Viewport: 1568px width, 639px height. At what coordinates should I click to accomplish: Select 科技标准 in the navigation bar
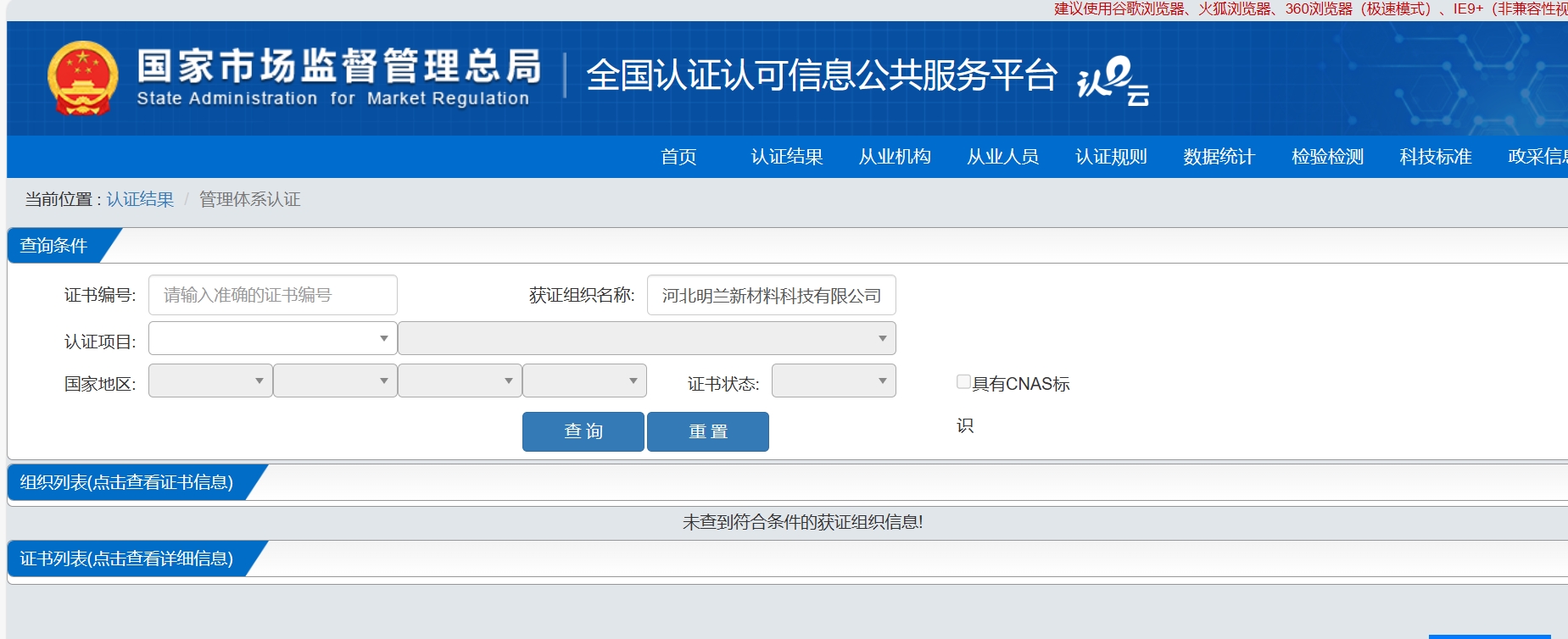(1436, 157)
